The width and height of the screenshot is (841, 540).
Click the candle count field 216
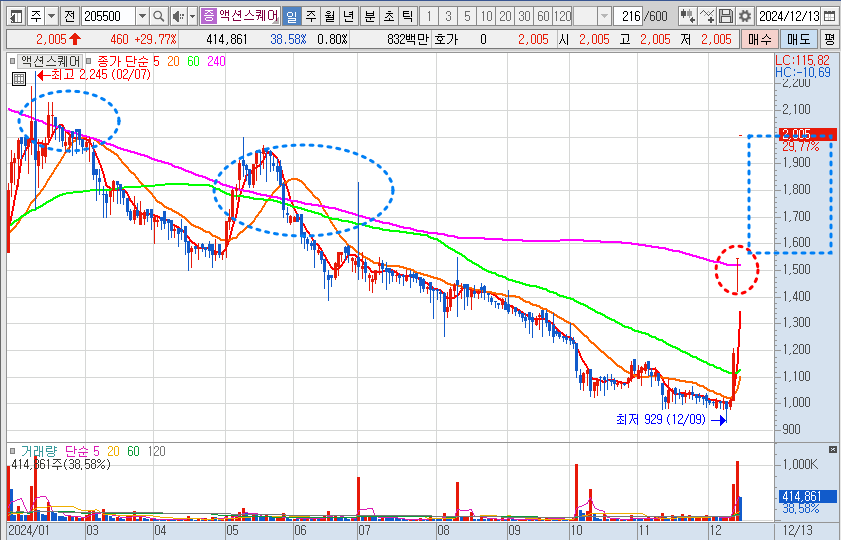629,16
